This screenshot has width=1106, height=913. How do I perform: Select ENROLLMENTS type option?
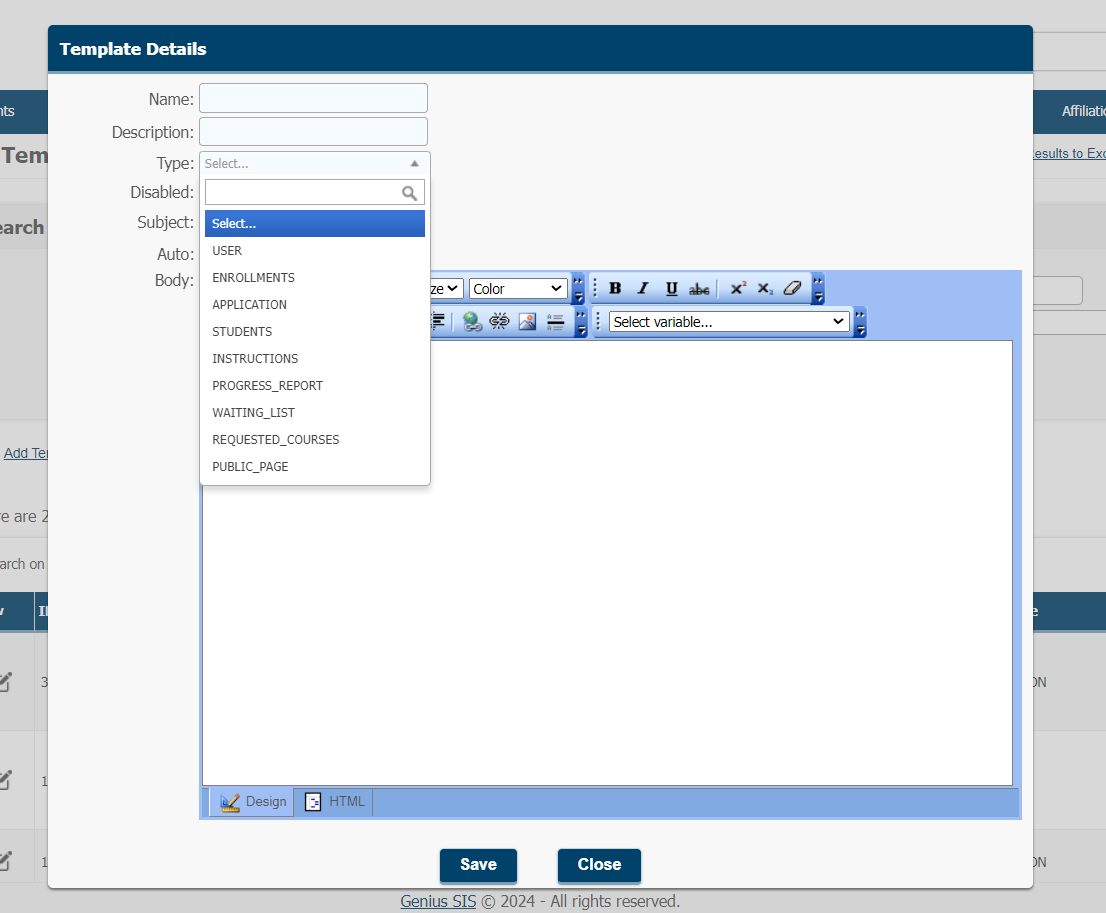point(315,277)
